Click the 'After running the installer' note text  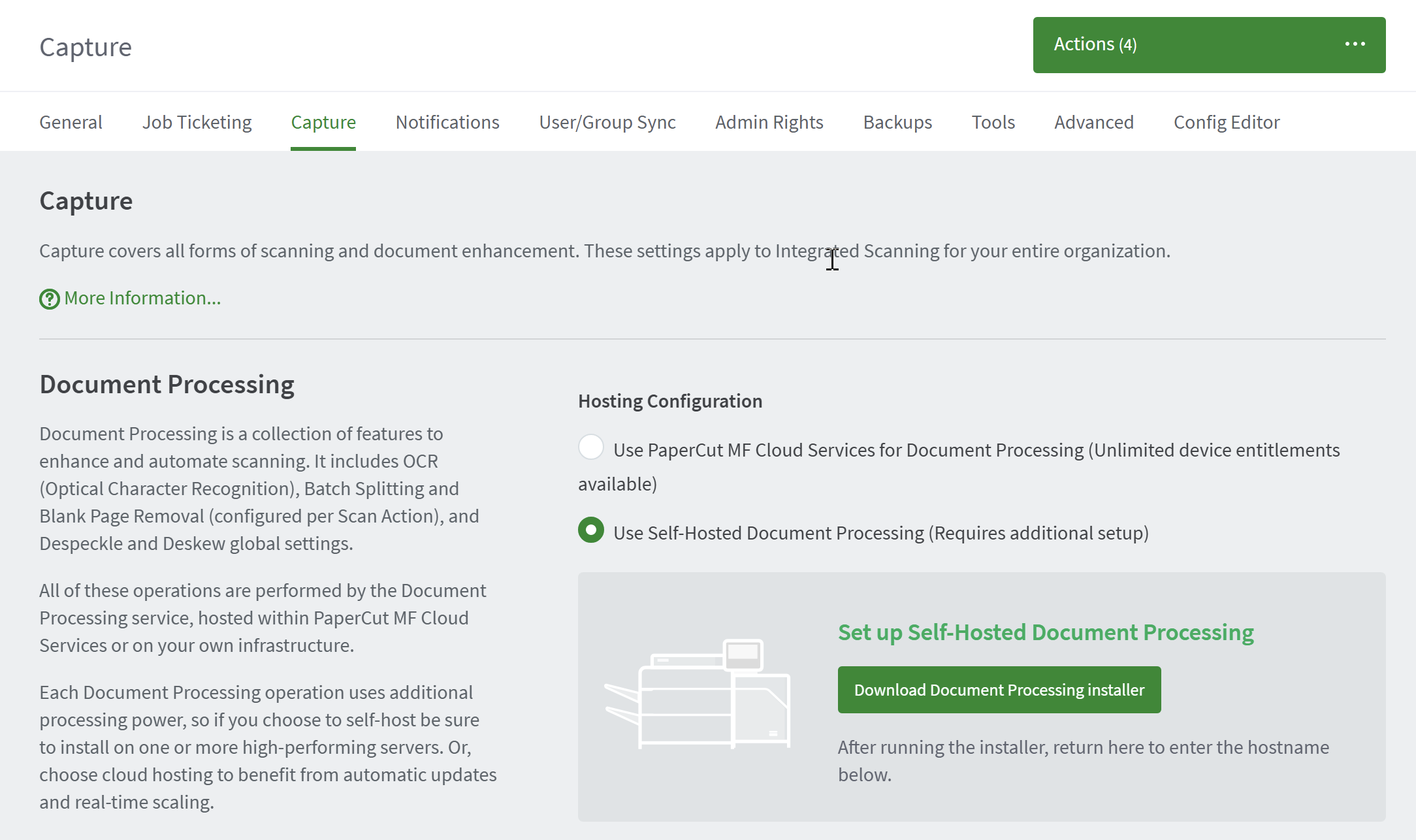click(x=1084, y=761)
